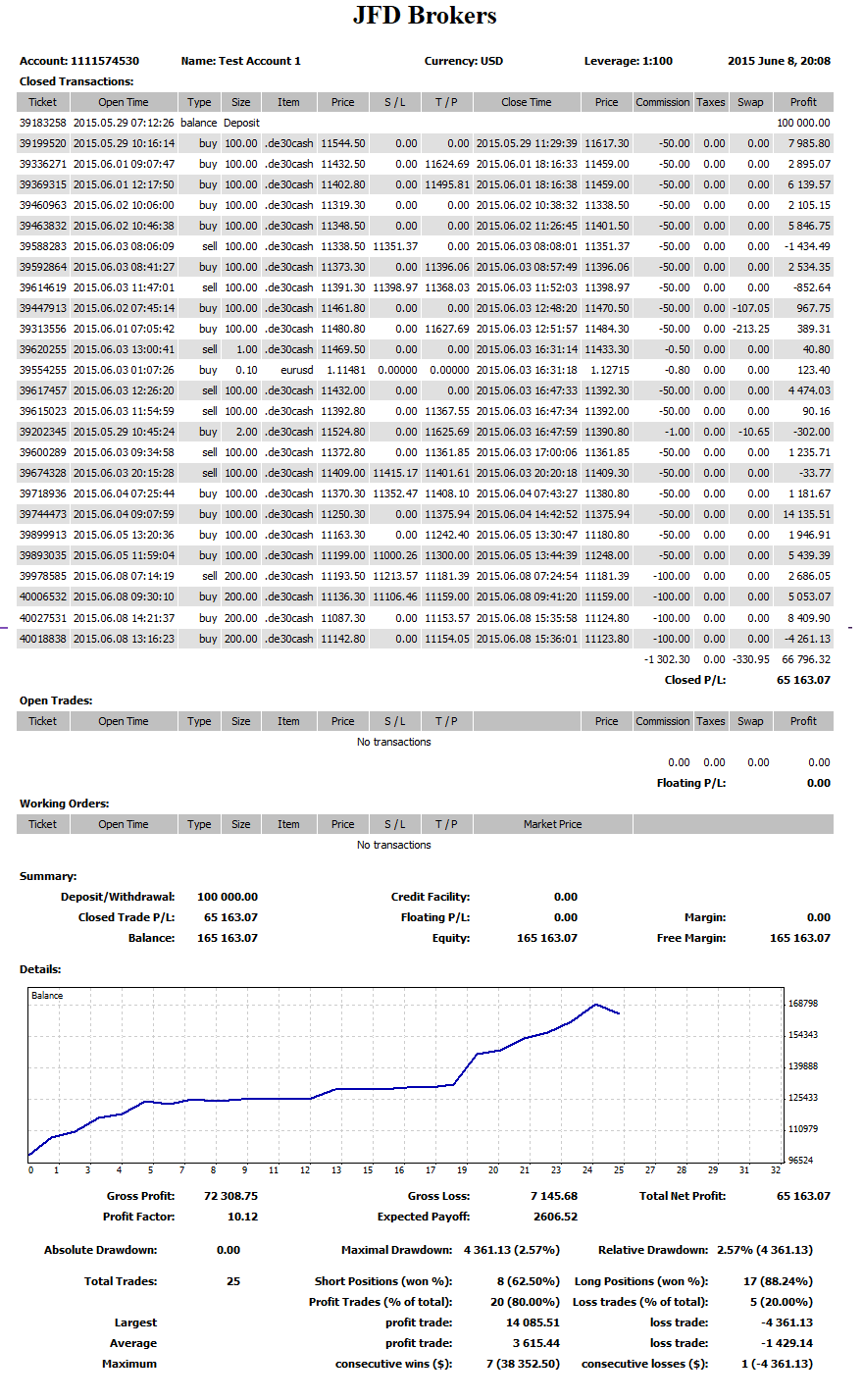Click the 'Equity:' summary label
Image resolution: width=863 pixels, height=1400 pixels.
pyautogui.click(x=451, y=938)
